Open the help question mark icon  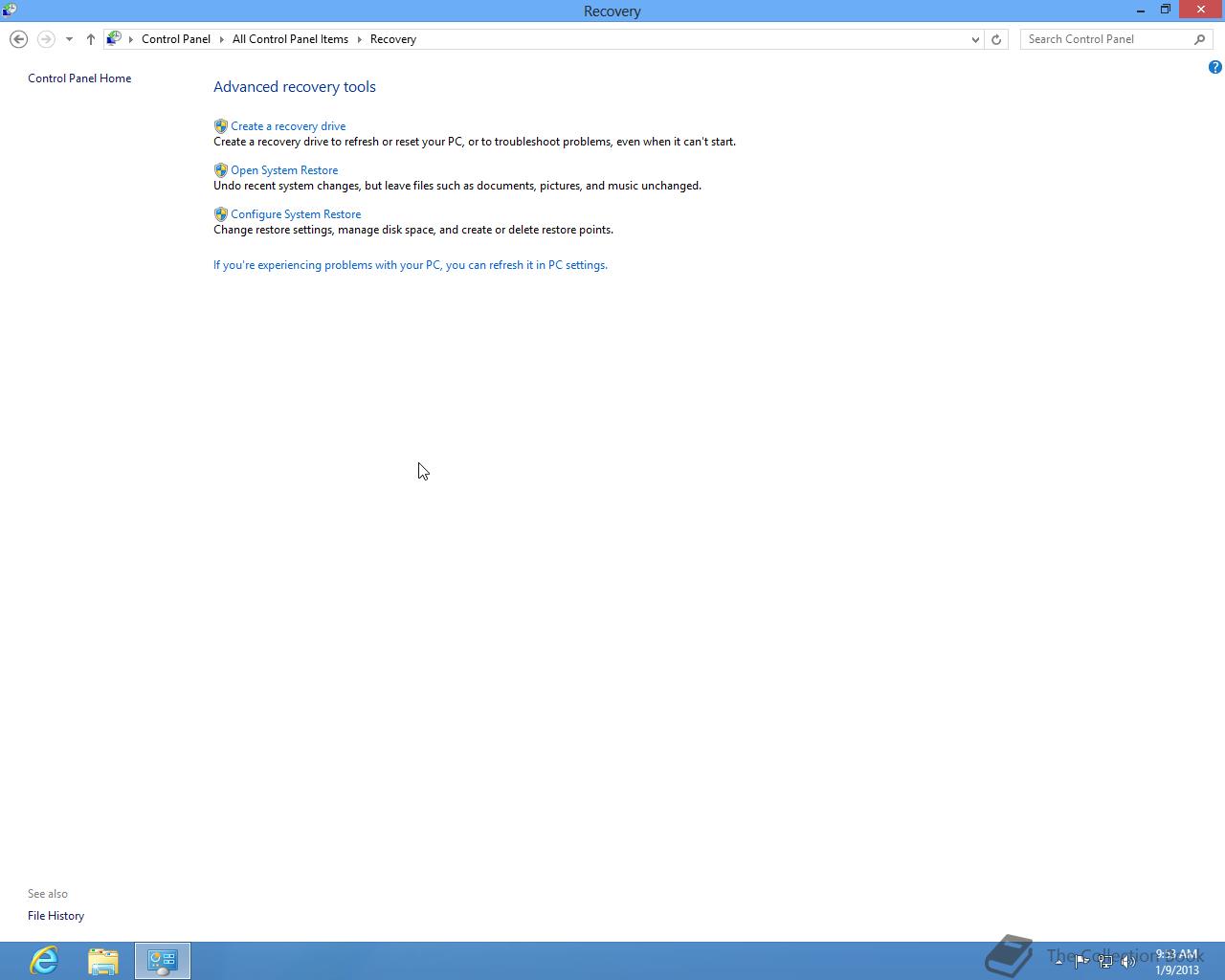click(x=1214, y=67)
